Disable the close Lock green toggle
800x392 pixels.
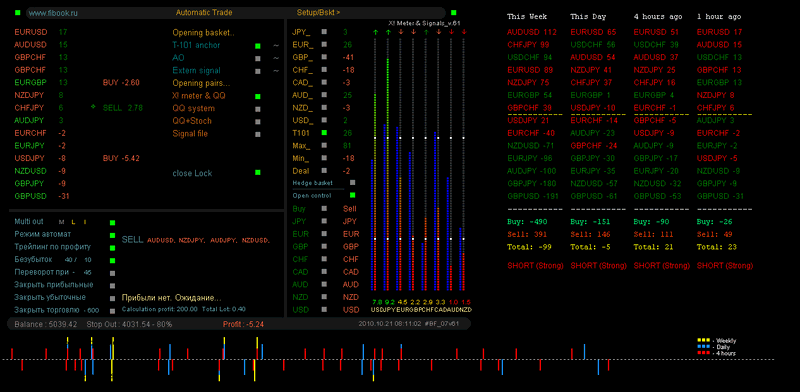click(x=258, y=173)
